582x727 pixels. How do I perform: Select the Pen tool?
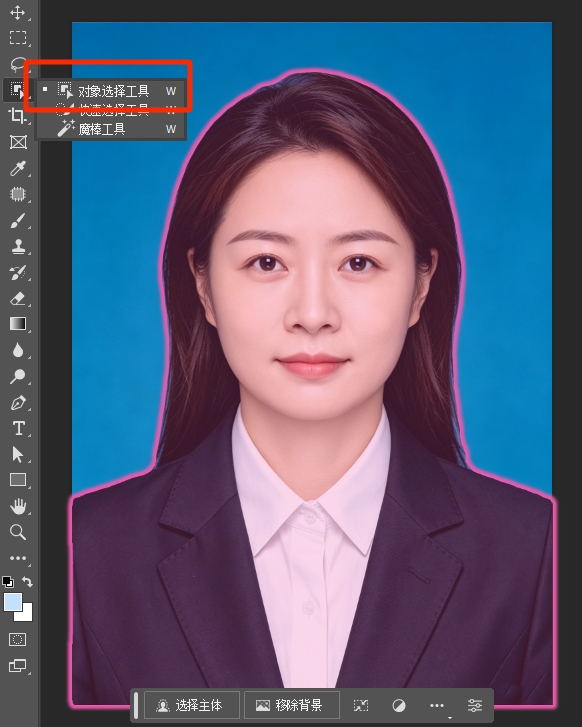(18, 402)
